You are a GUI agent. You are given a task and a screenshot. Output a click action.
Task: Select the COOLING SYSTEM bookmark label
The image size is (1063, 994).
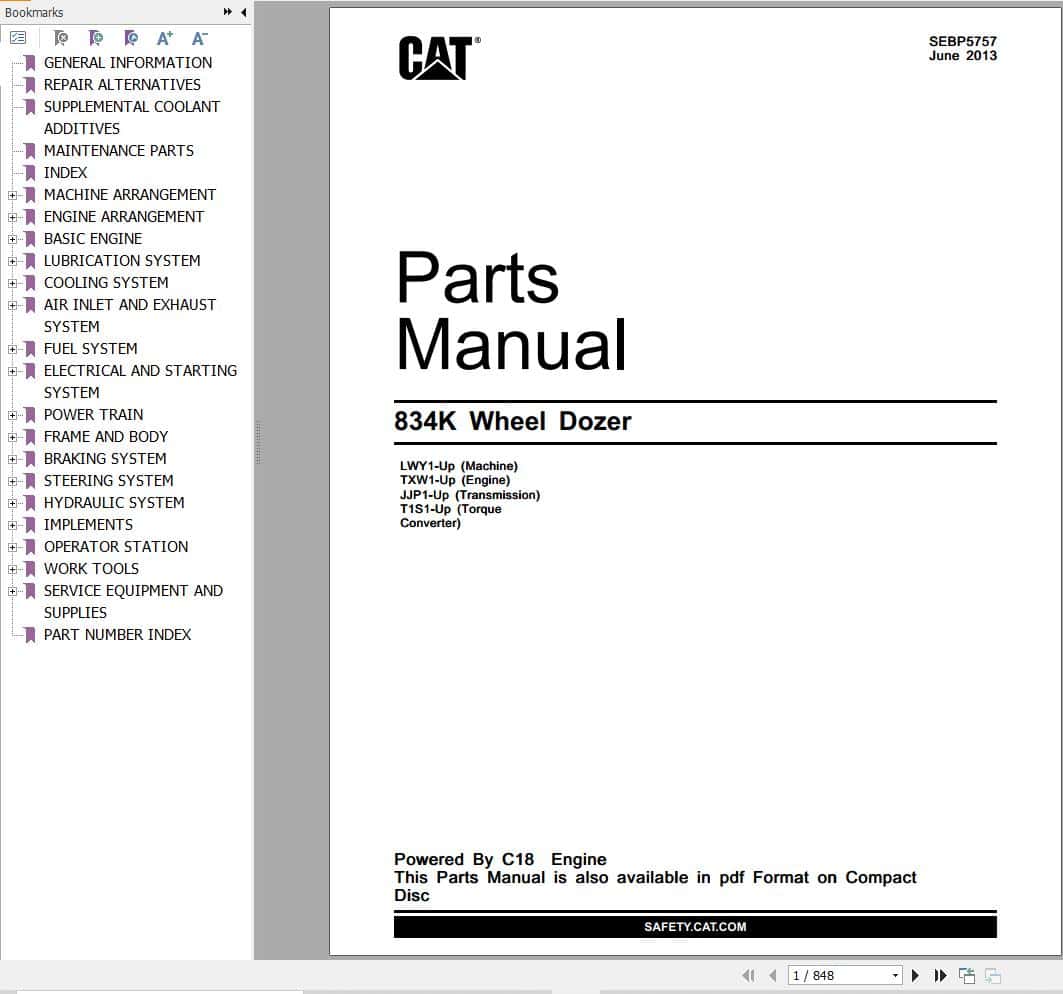coord(106,283)
